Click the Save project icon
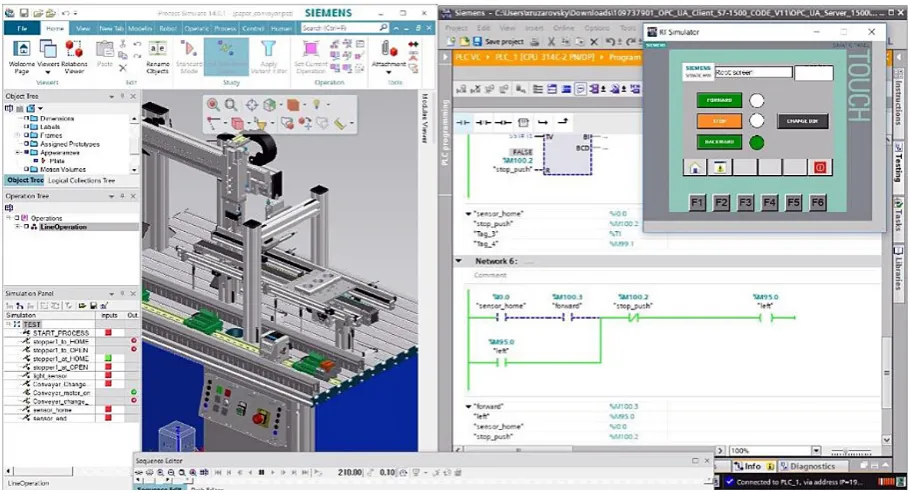 tap(477, 41)
